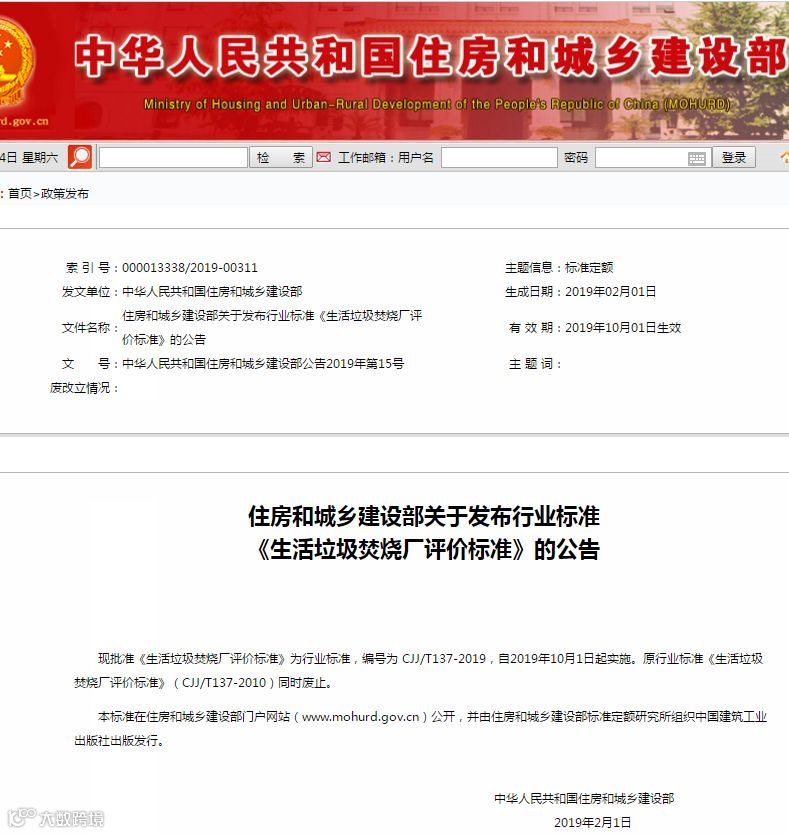789x834 pixels.
Task: Click the banner title 中华人民共和国住房和城乡建设部
Action: (x=430, y=56)
